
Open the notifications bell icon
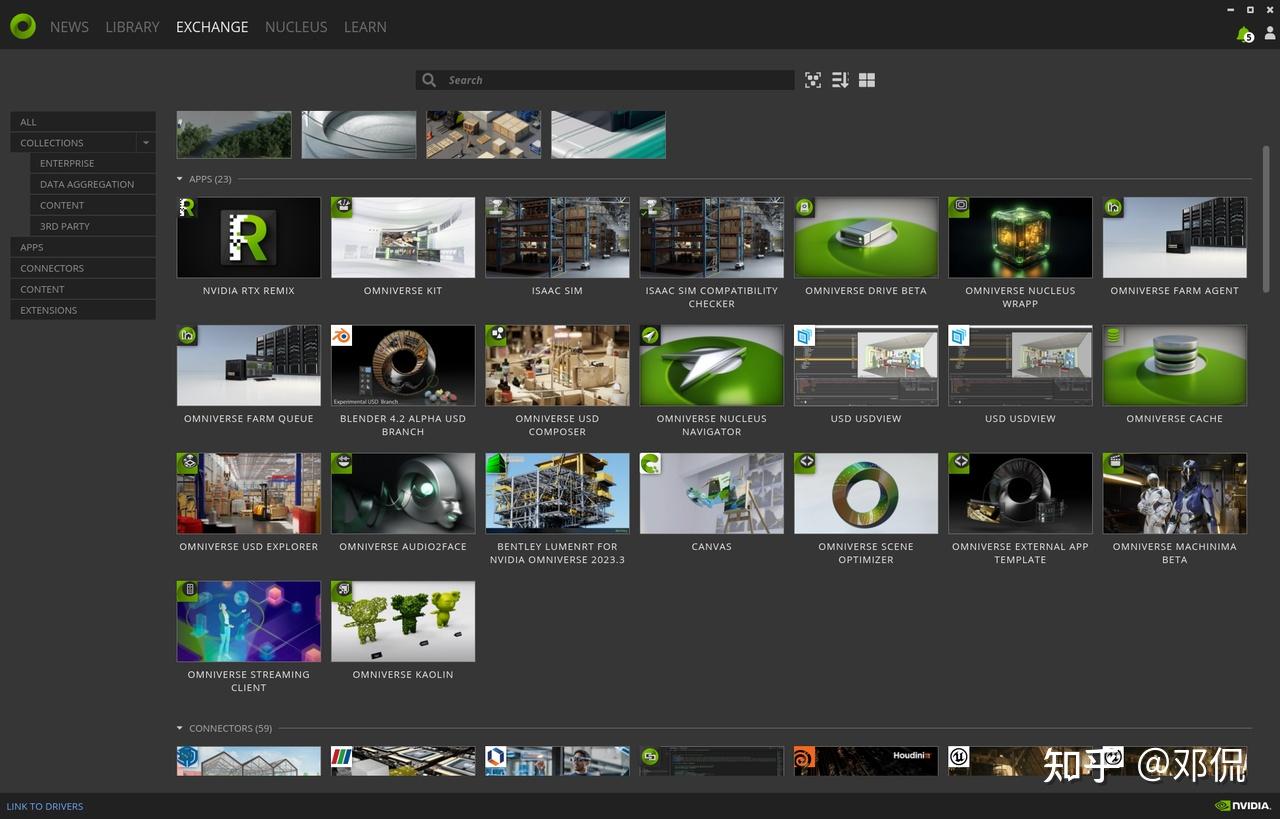pos(1244,34)
